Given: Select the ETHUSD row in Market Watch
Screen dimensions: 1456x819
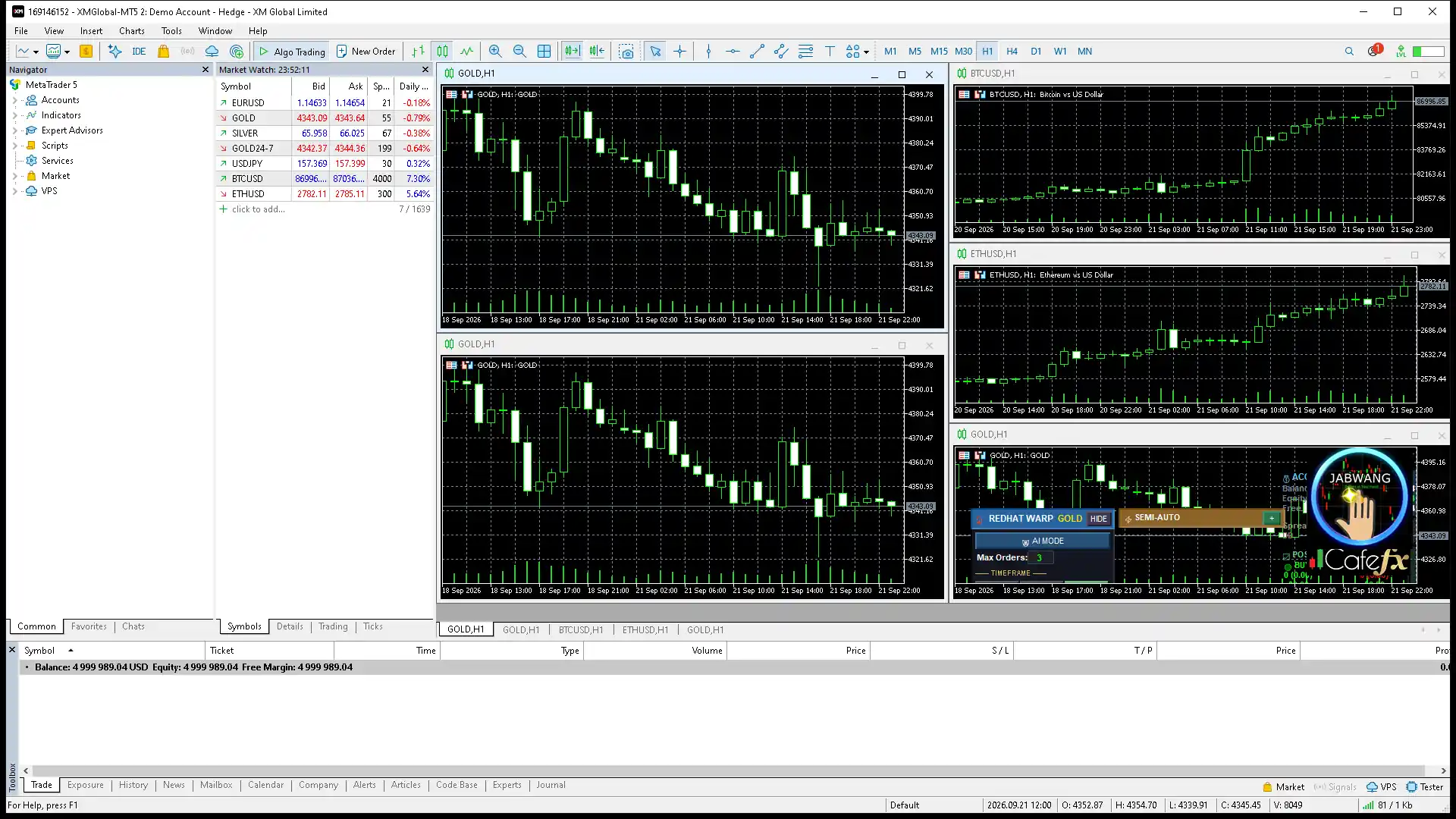Looking at the screenshot, I should pos(325,194).
